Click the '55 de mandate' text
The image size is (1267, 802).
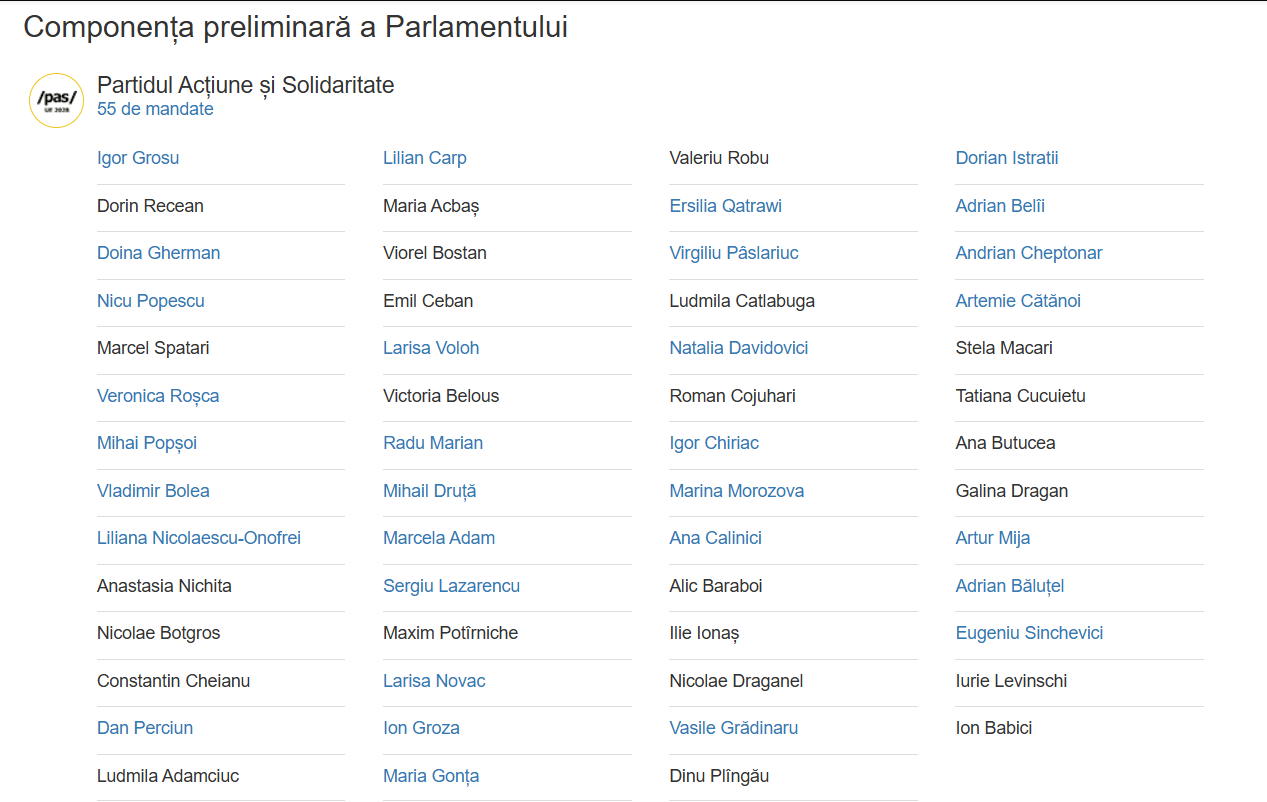pos(155,109)
